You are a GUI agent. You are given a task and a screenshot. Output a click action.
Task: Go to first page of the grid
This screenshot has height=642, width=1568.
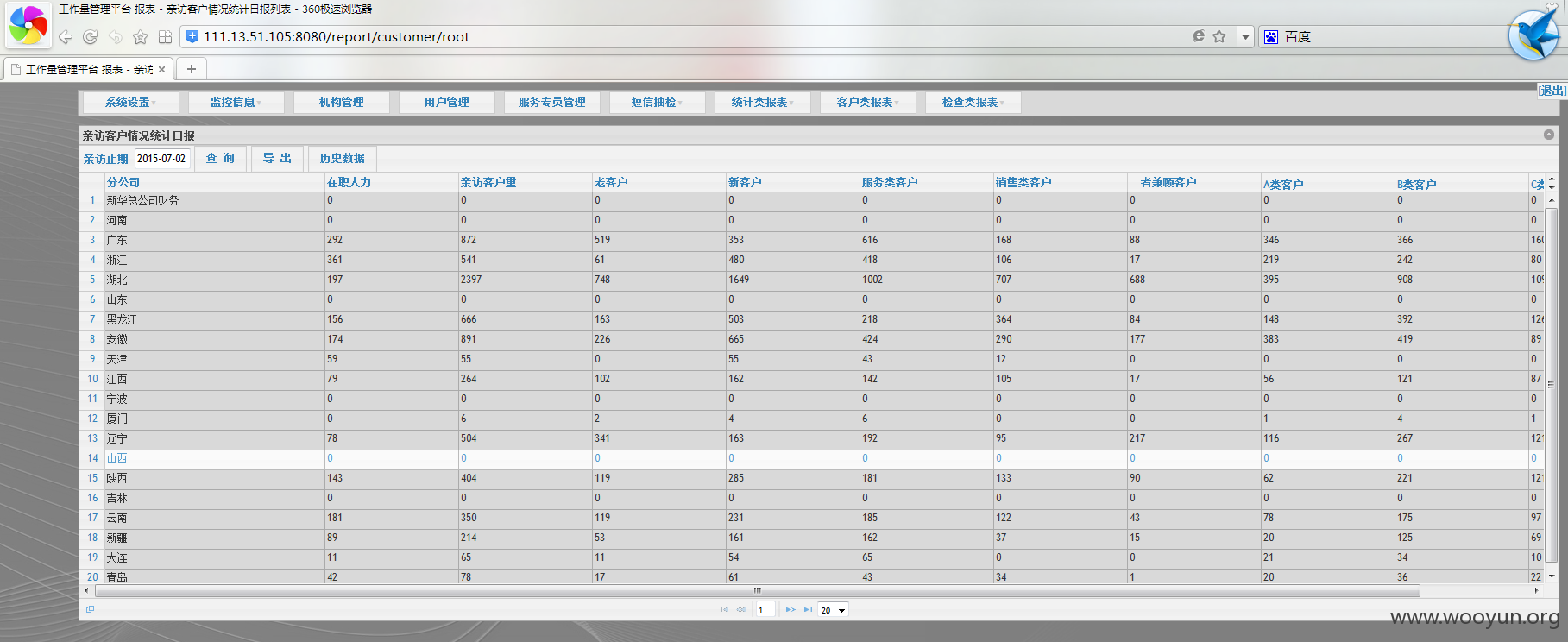[x=724, y=610]
